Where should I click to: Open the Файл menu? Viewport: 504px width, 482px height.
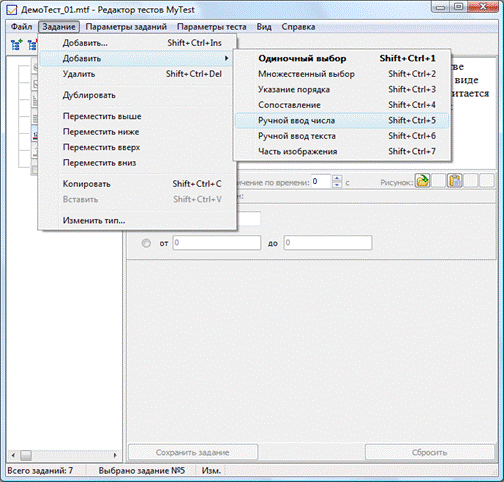[21, 27]
